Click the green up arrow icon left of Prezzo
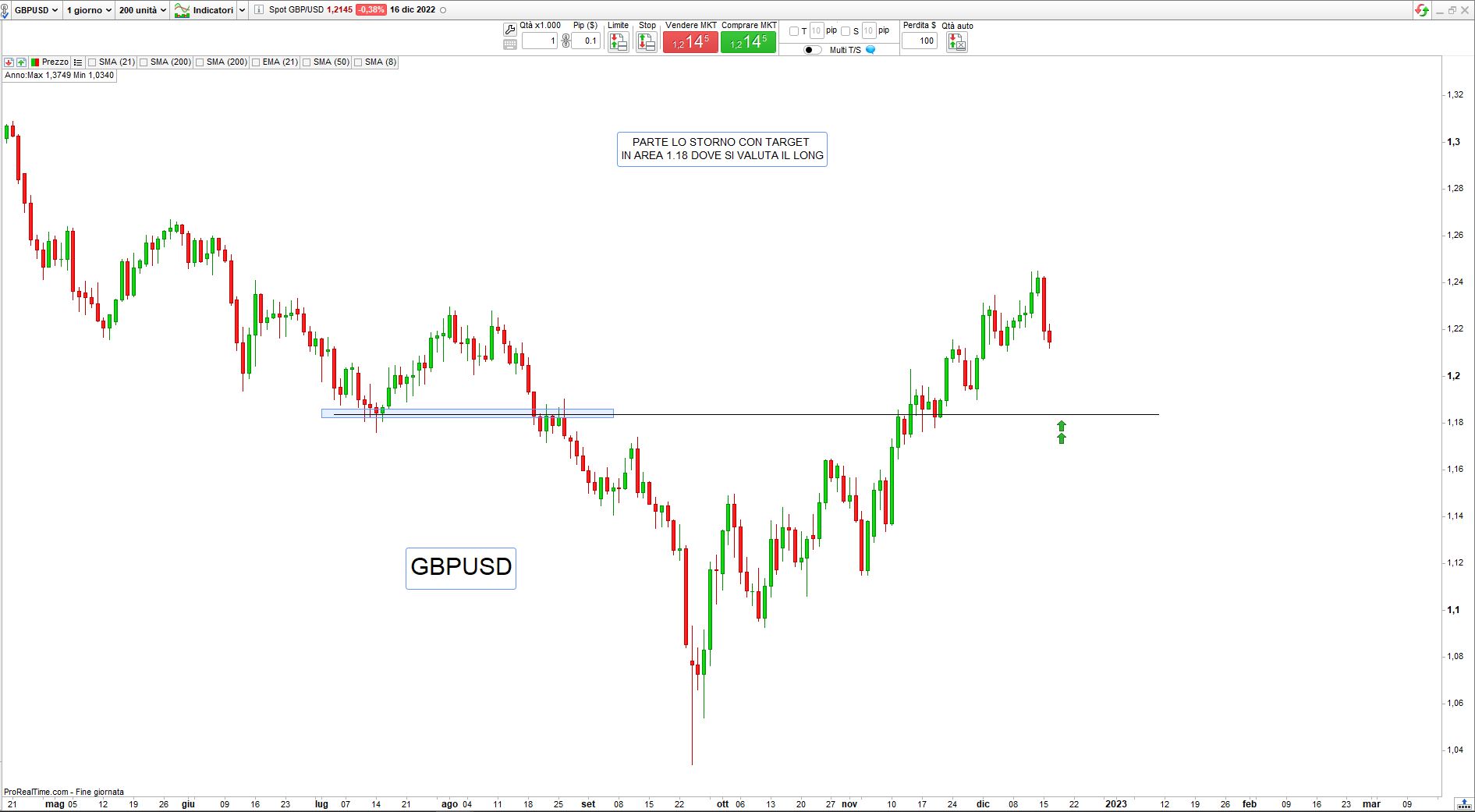Screen dimensions: 1475x812 tap(21, 62)
